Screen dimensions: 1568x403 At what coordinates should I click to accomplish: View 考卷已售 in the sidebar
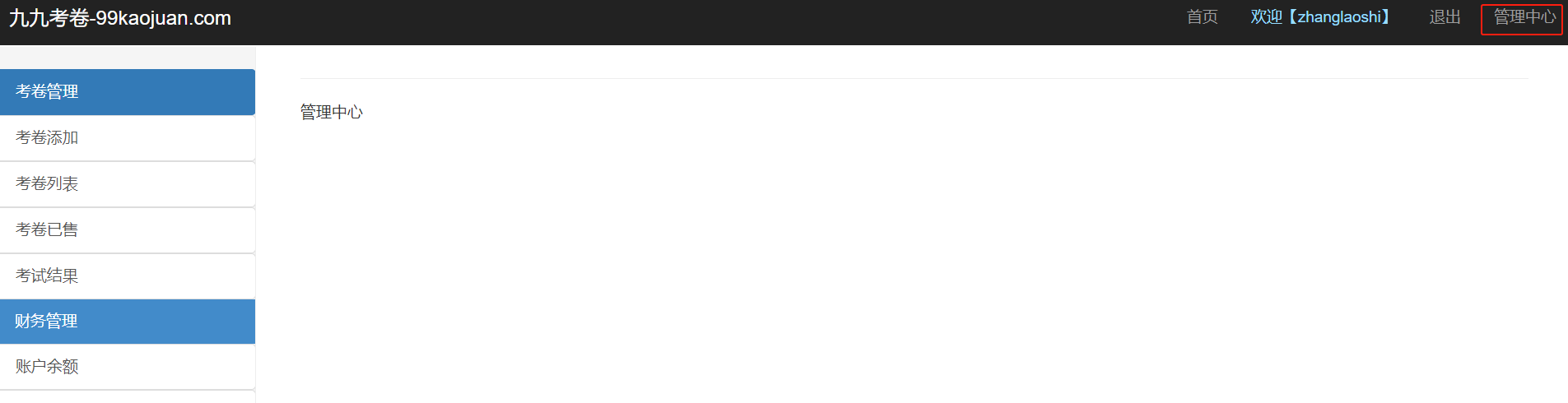(128, 230)
